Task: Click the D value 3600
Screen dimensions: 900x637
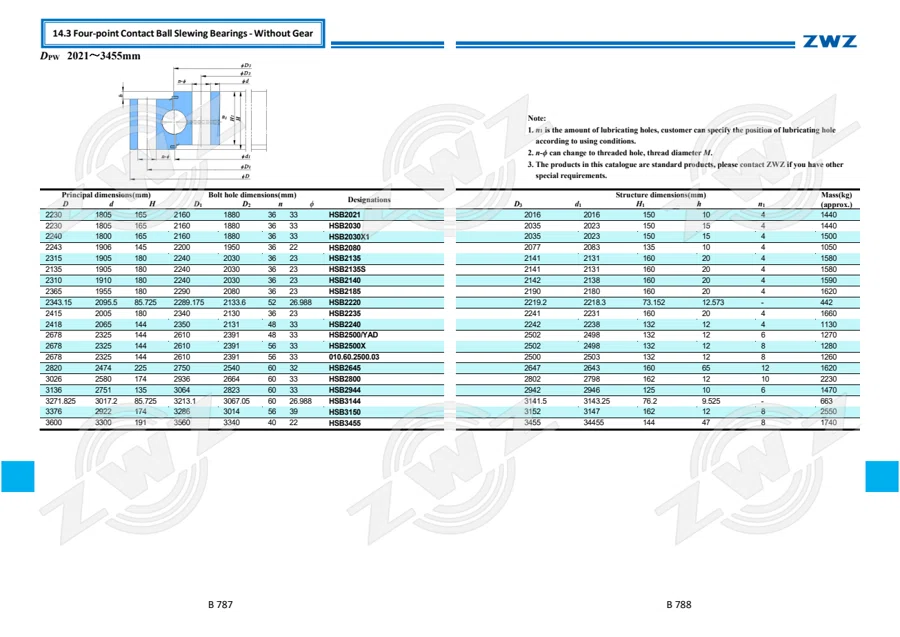Action: click(x=53, y=422)
